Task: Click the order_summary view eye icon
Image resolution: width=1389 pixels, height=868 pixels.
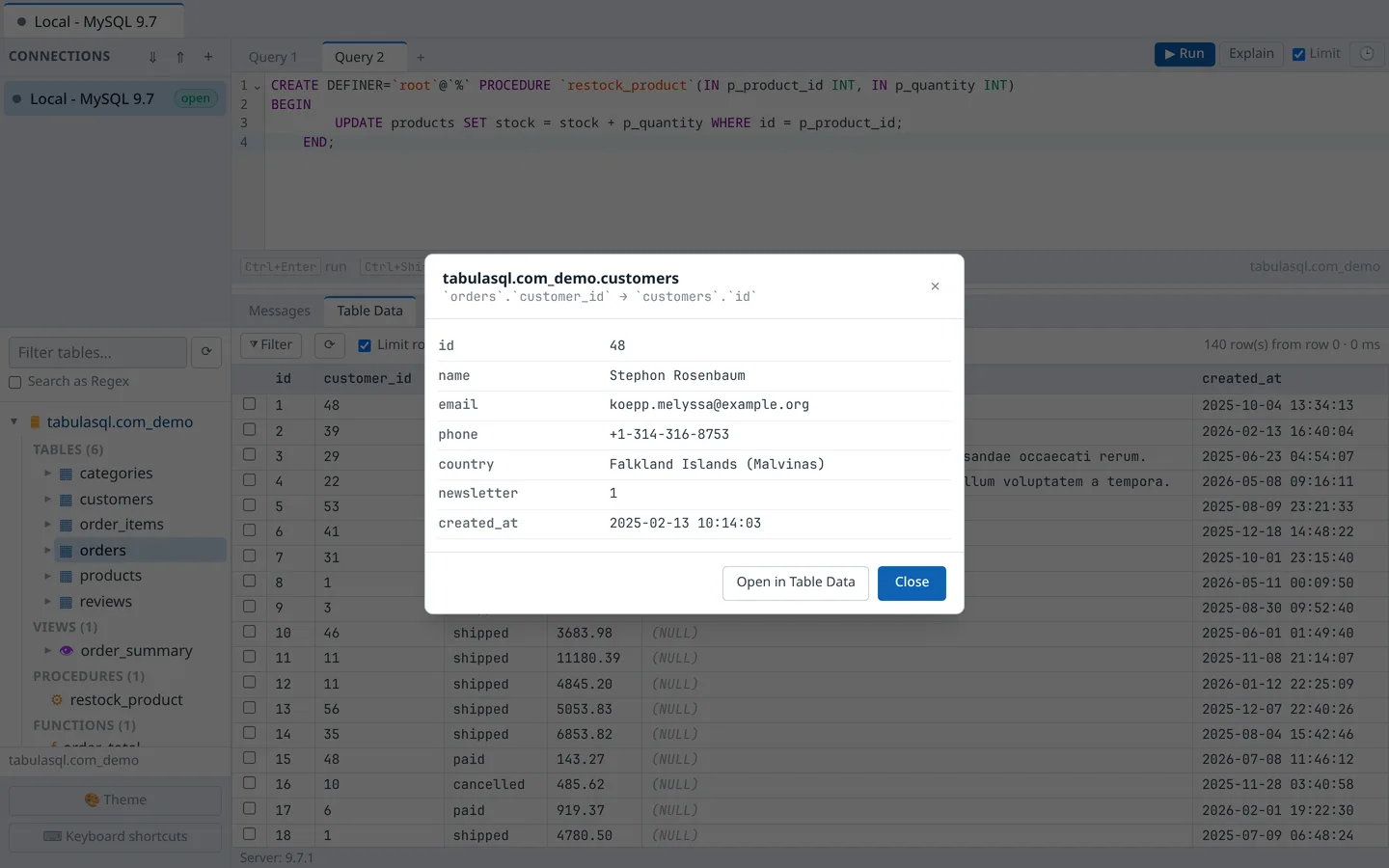Action: 67,651
